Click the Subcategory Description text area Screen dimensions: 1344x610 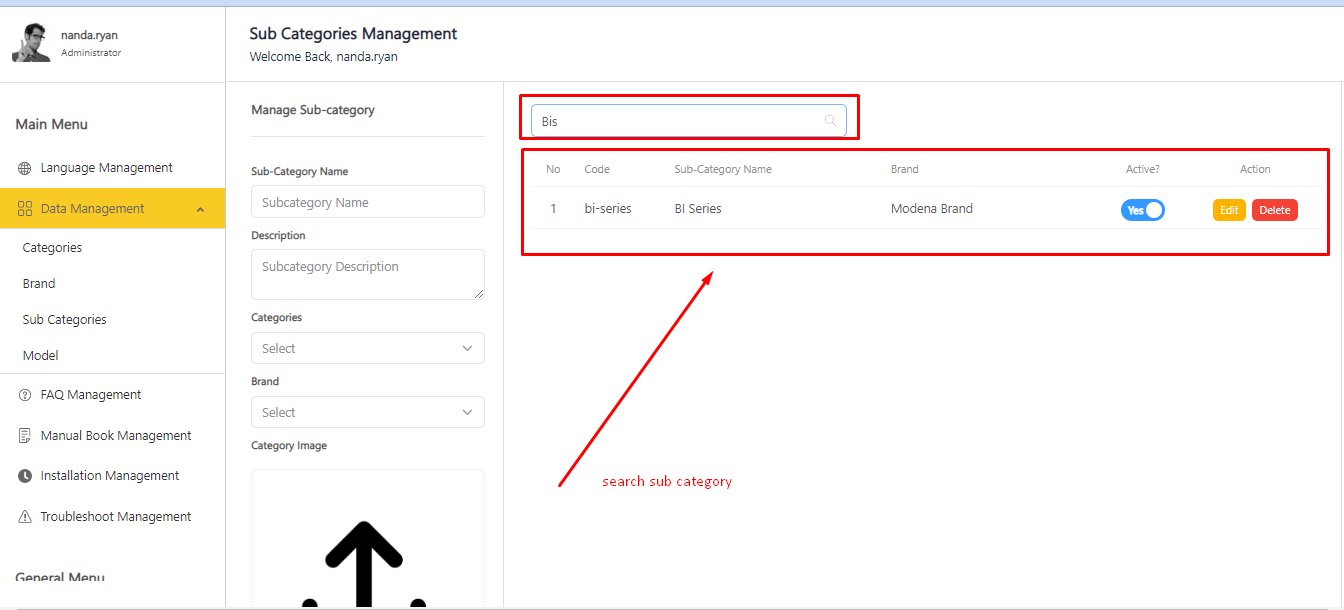367,274
